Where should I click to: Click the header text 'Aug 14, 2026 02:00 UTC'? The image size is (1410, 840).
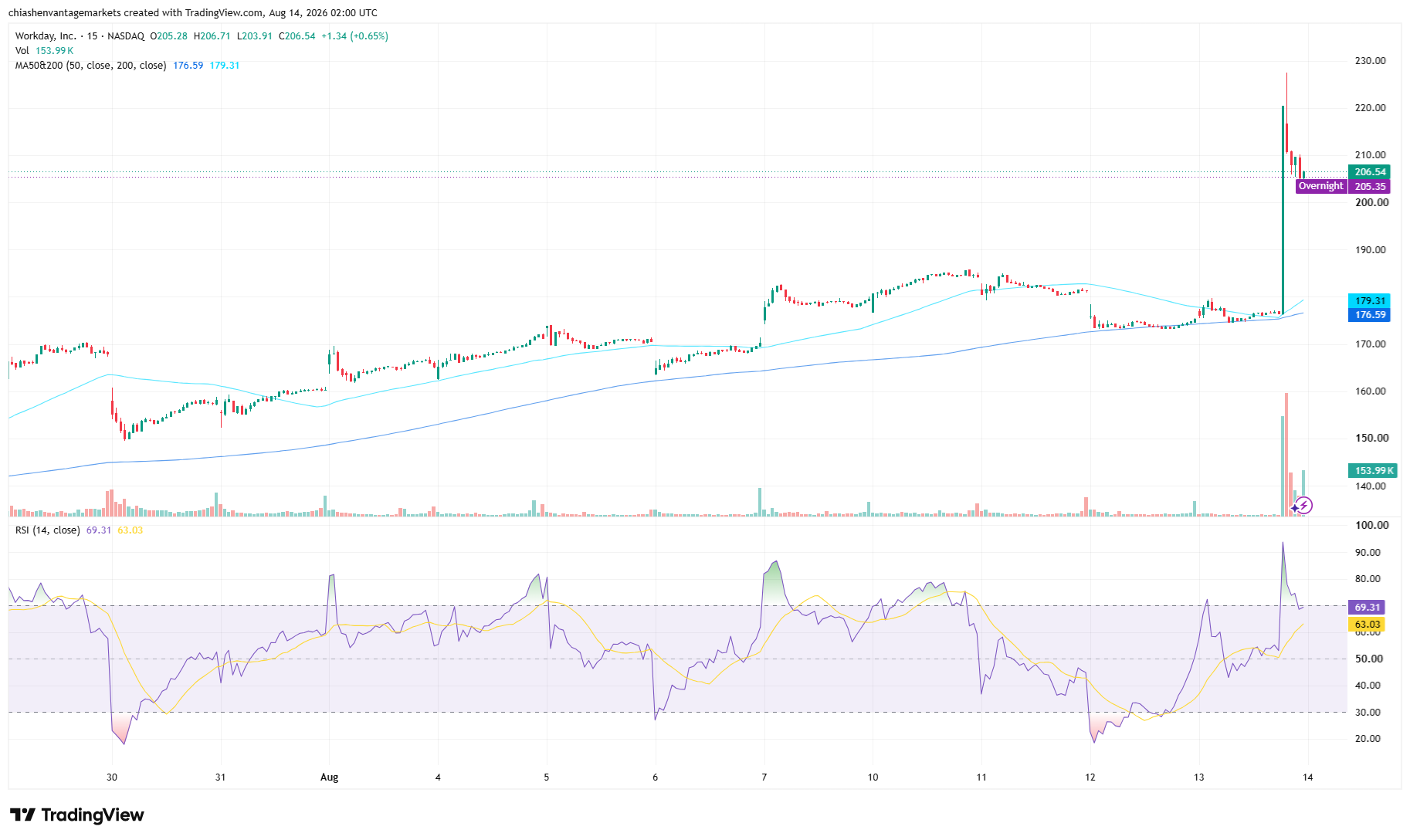[324, 13]
